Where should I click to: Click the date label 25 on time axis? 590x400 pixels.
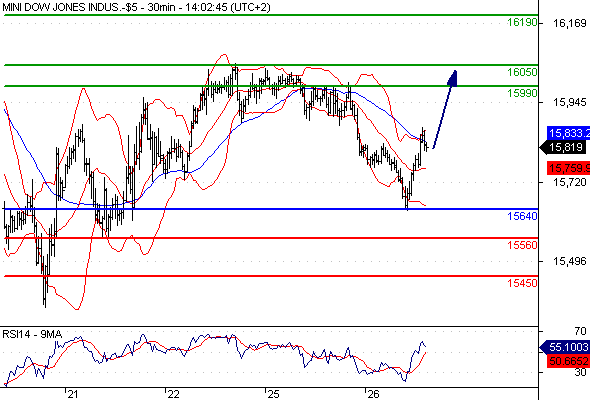click(x=273, y=394)
